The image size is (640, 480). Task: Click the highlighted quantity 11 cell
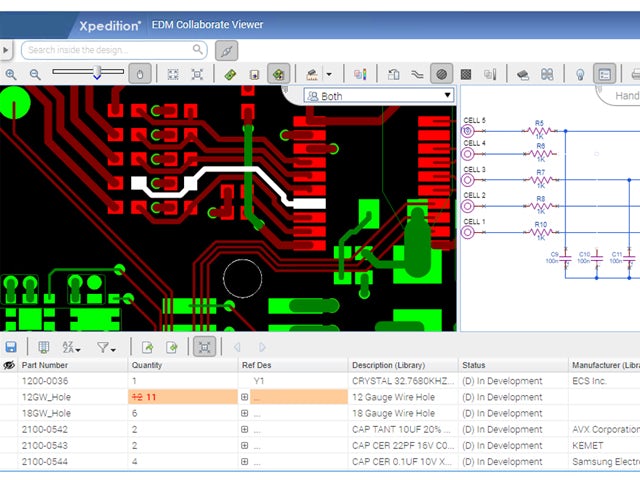coord(183,397)
